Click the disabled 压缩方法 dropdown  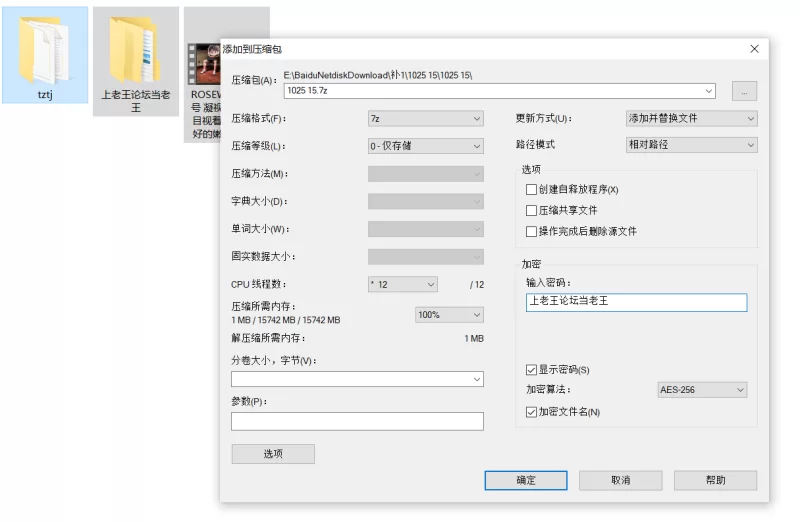426,174
